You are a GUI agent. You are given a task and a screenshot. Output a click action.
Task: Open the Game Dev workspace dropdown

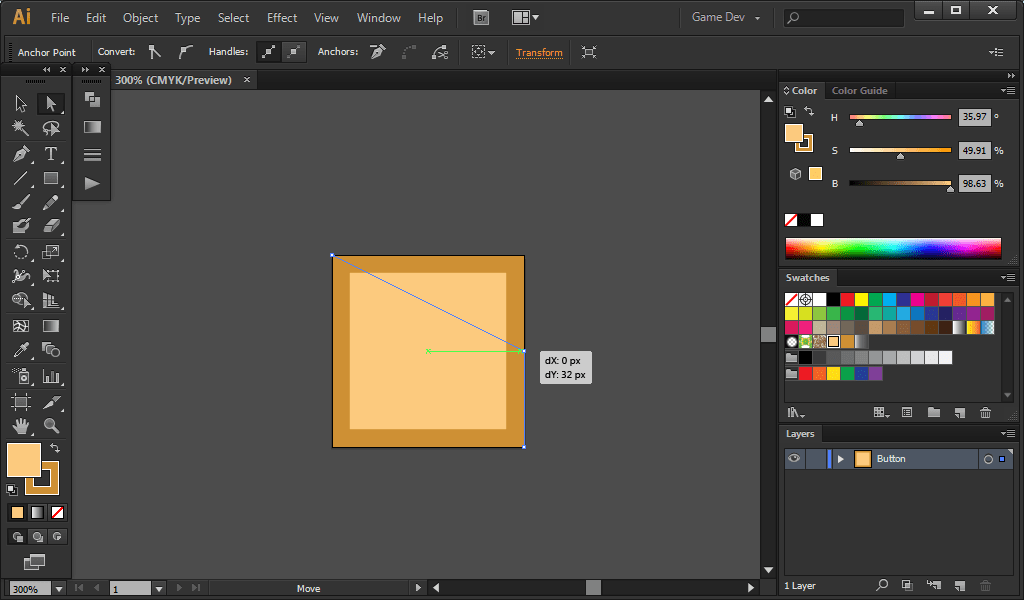click(724, 17)
